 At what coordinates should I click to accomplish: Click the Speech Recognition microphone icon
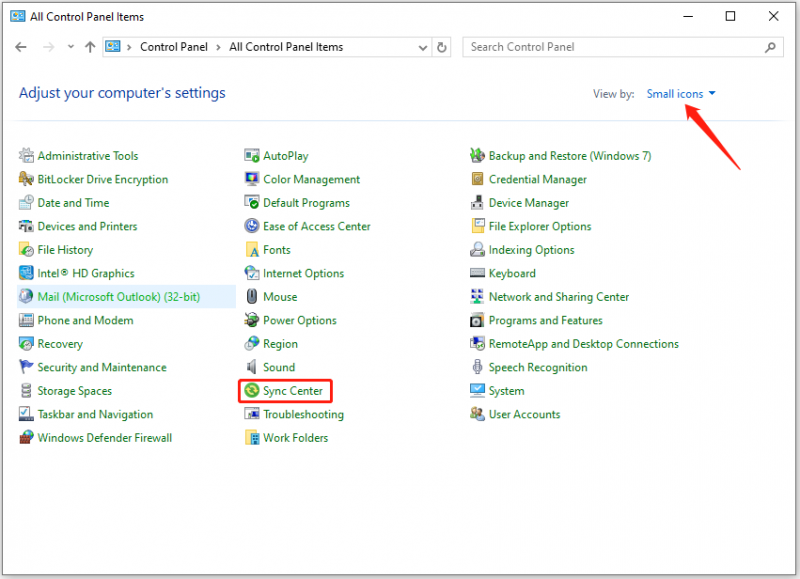[x=477, y=366]
